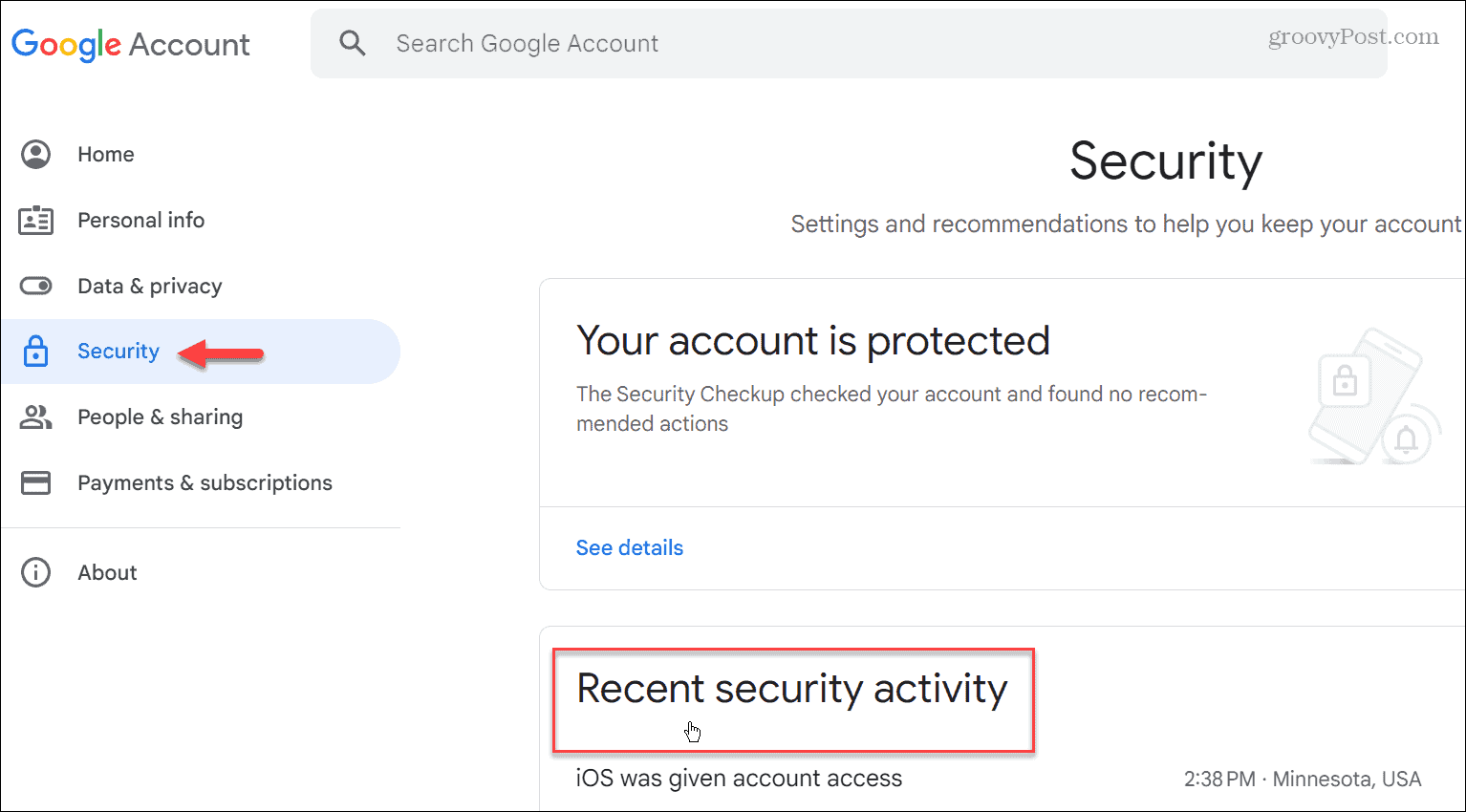Click the iOS account access entry

pyautogui.click(x=739, y=778)
